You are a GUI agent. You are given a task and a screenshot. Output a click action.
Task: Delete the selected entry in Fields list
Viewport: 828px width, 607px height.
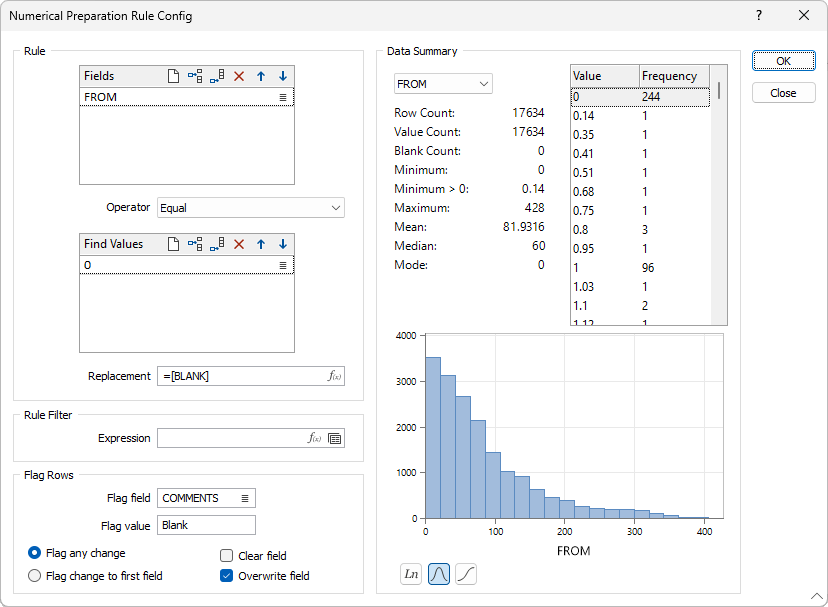pyautogui.click(x=239, y=76)
